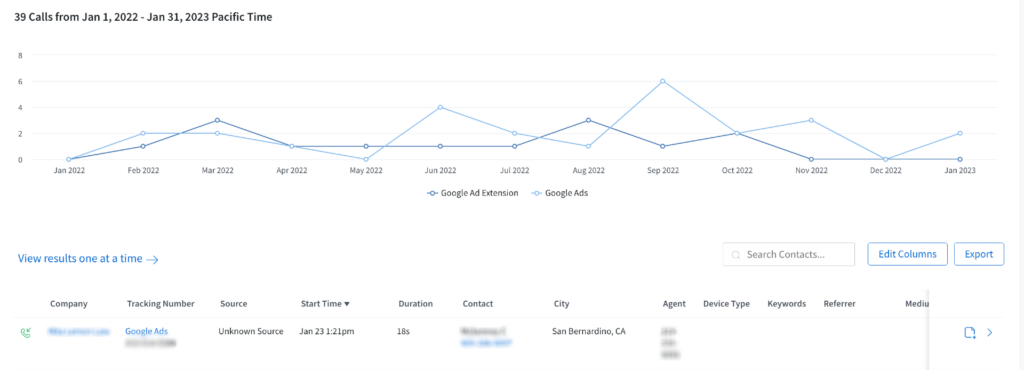Click the Referrer column header
This screenshot has width=1024, height=370.
[839, 303]
